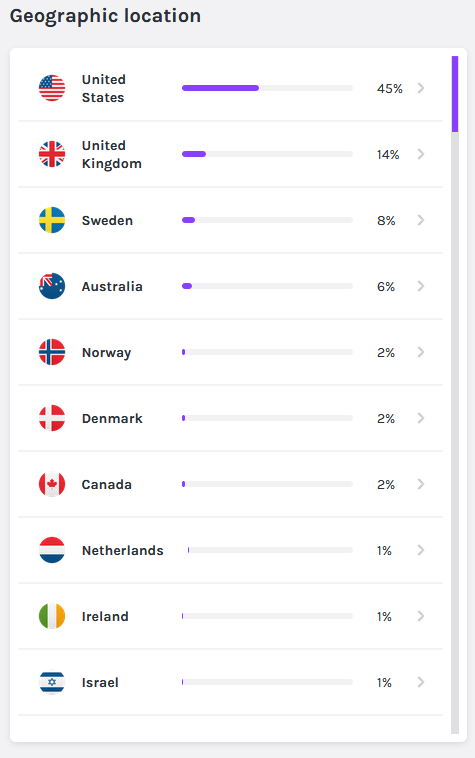Expand the Sweden row chevron

tap(421, 220)
